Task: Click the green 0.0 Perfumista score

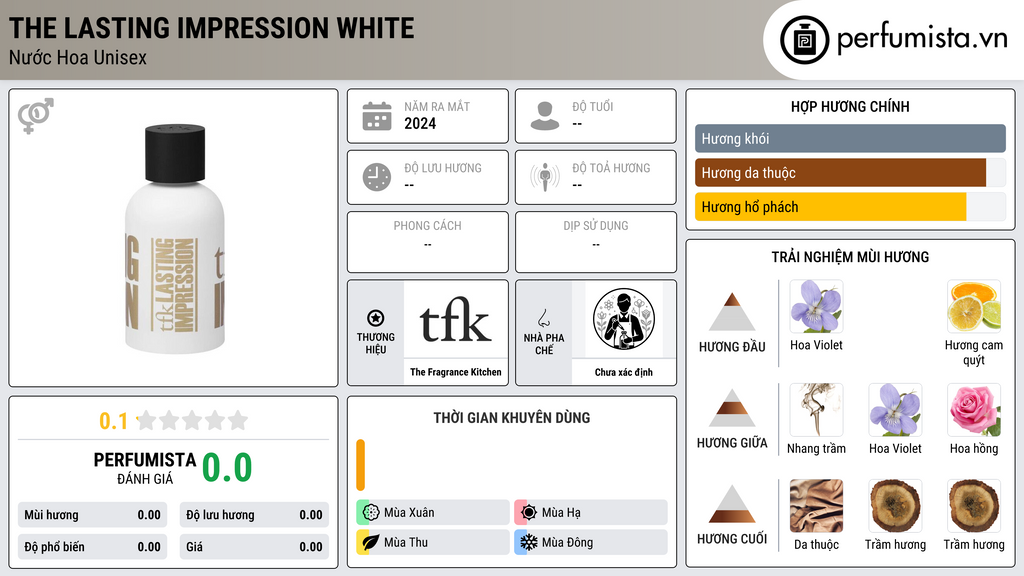Action: pyautogui.click(x=227, y=468)
